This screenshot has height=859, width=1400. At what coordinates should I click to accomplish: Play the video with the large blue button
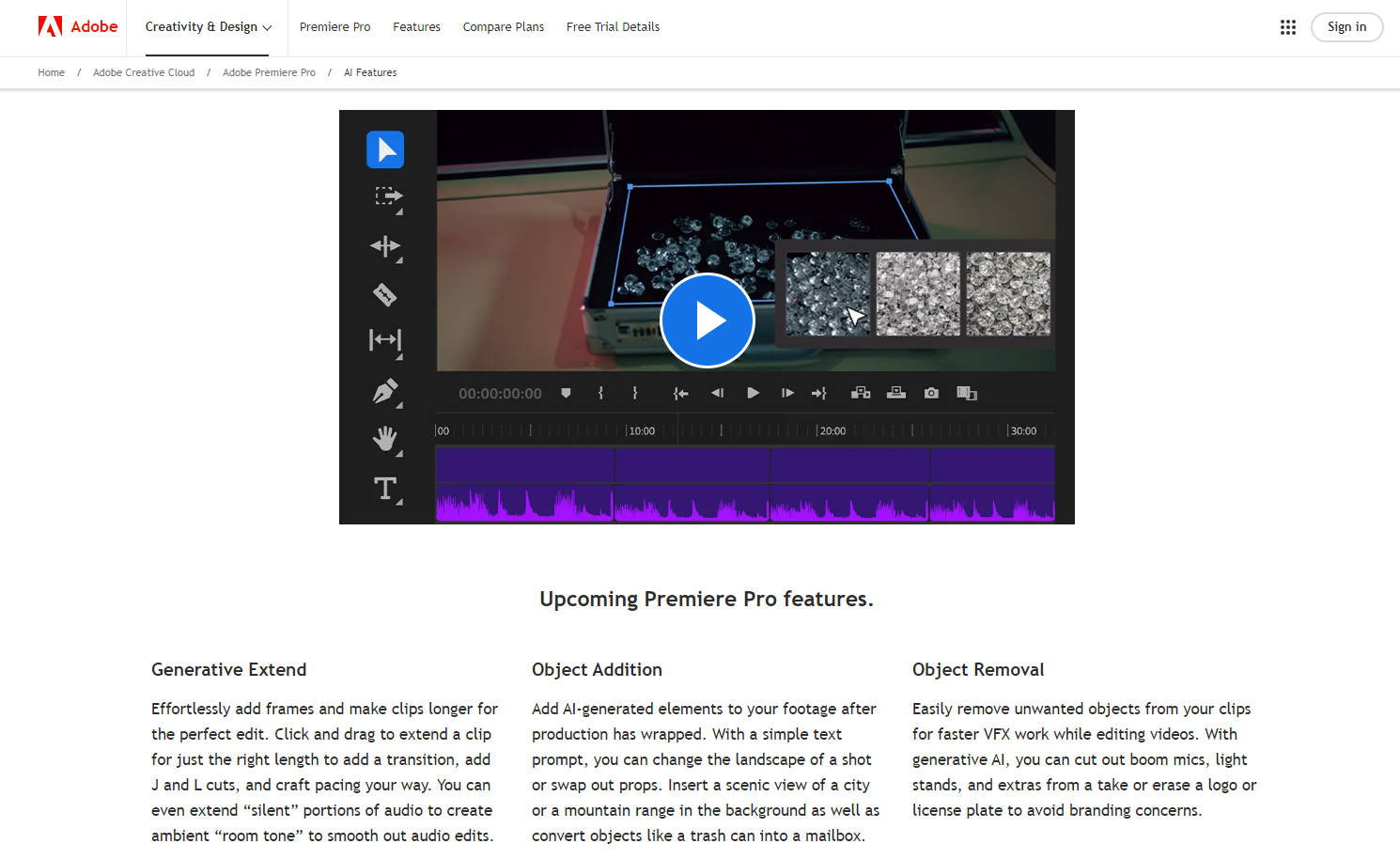(x=708, y=320)
